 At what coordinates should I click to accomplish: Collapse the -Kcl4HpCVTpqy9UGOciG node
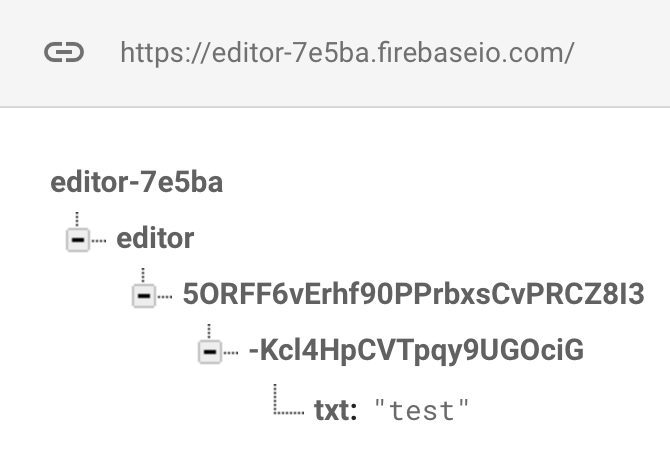[x=210, y=352]
